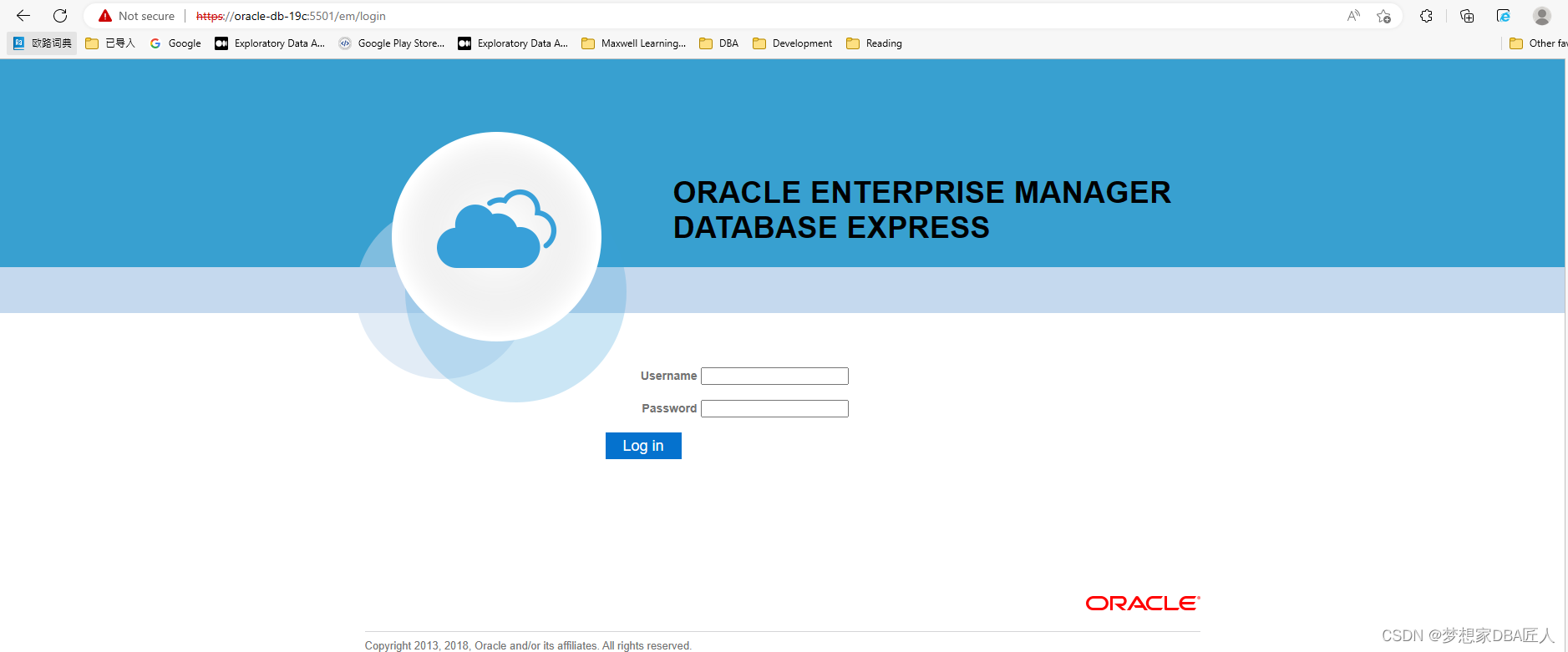
Task: Expand the Development bookmarks folder
Action: pyautogui.click(x=793, y=43)
